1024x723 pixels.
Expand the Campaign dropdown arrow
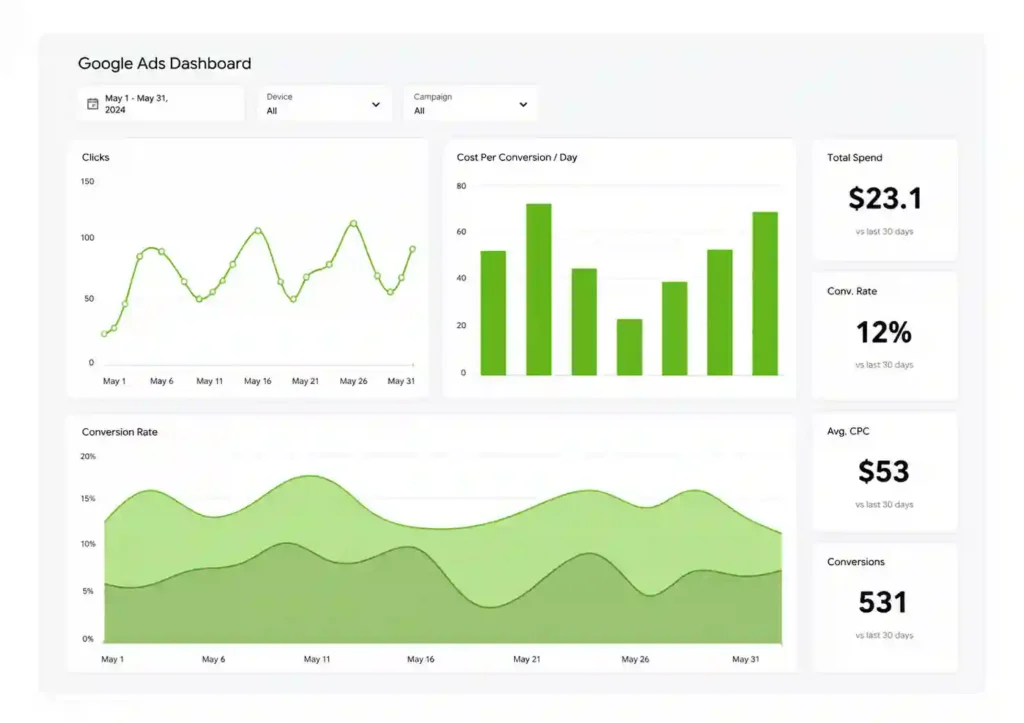pyautogui.click(x=523, y=104)
